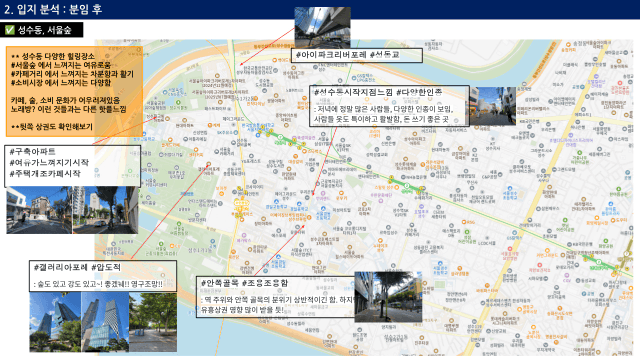
Task: Click the #구축아파트 hashtag text box
Action: [73, 166]
